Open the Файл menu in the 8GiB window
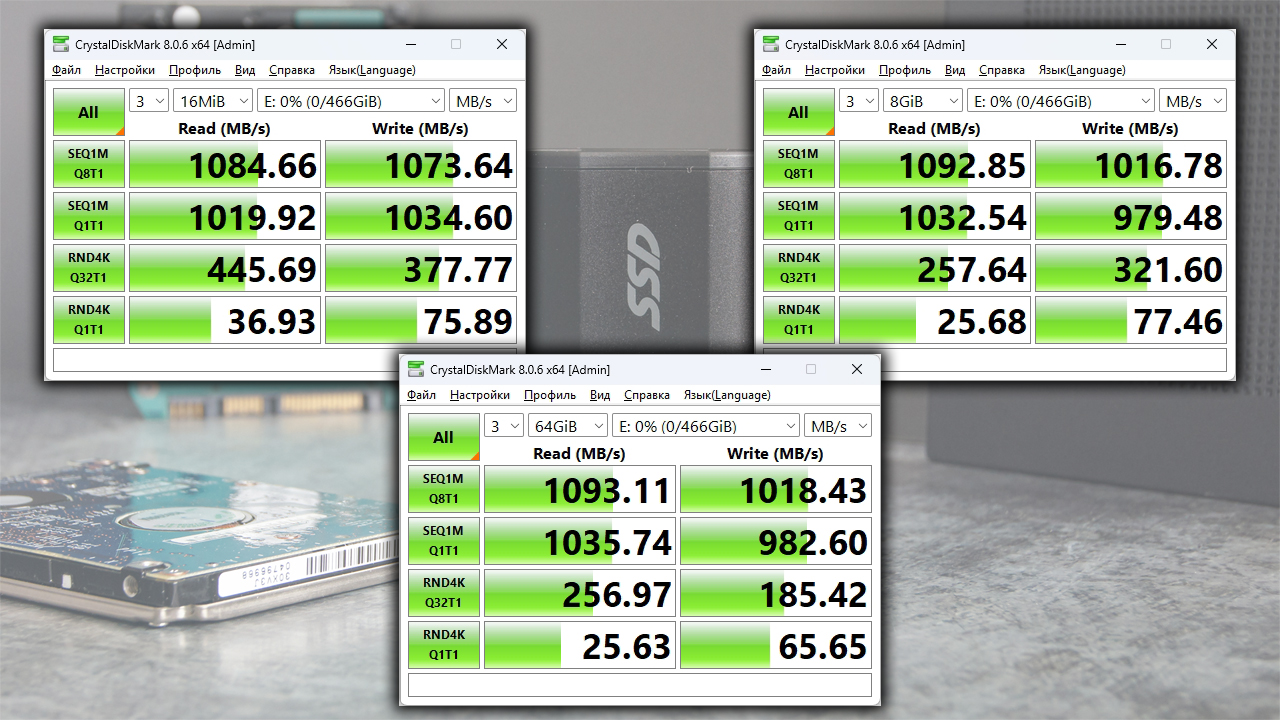This screenshot has width=1280, height=720. (776, 70)
